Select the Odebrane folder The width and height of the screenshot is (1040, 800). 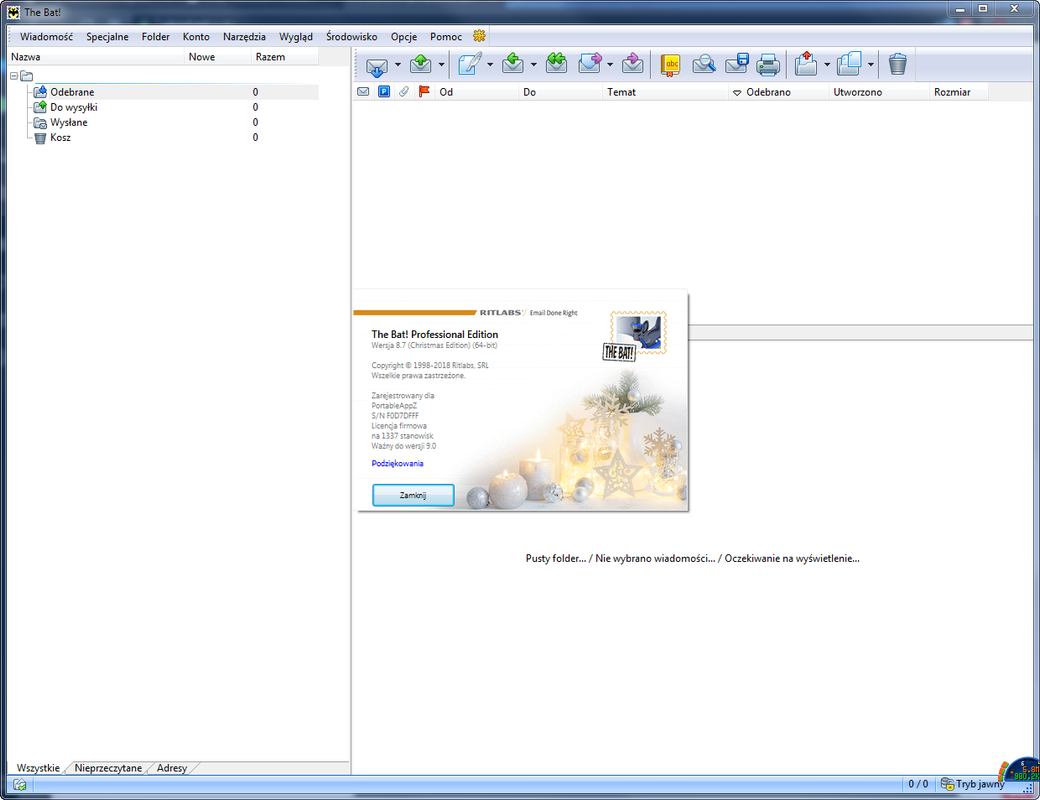(x=72, y=92)
